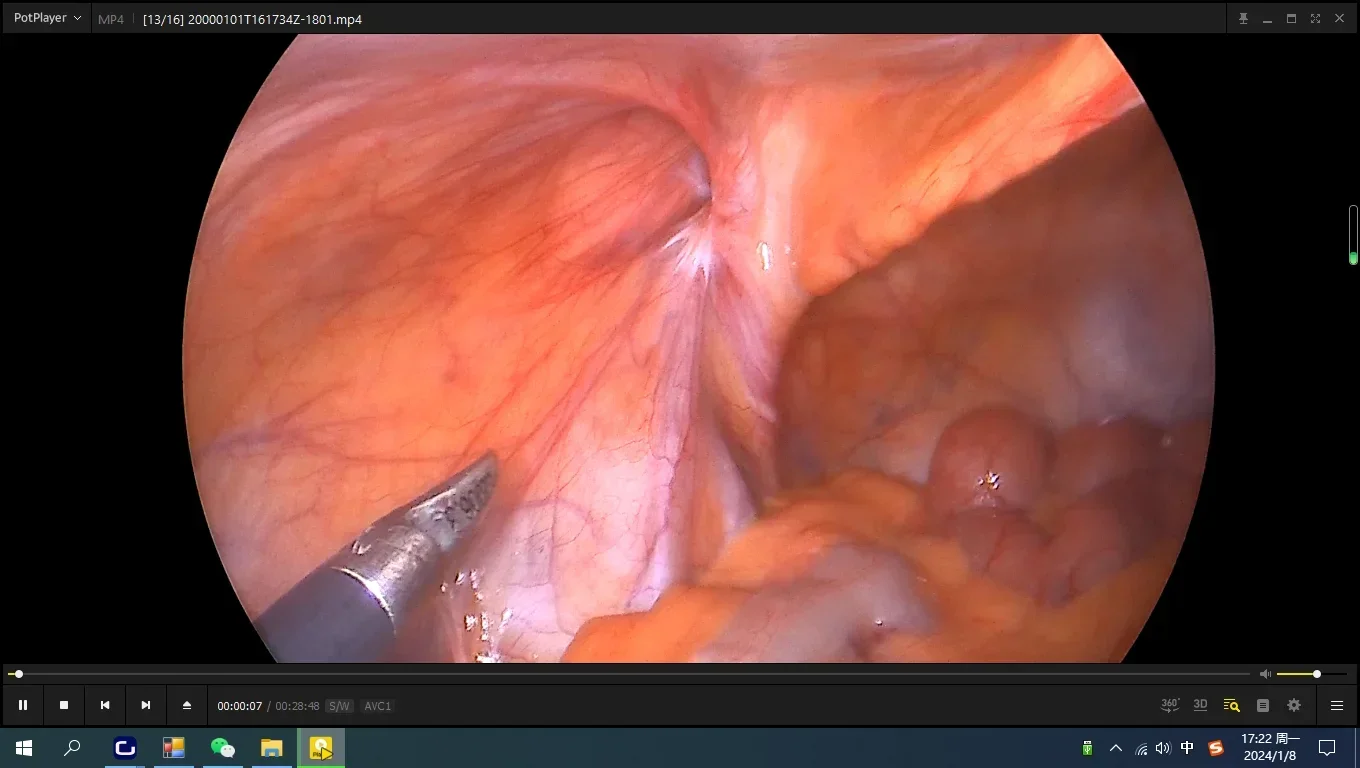Screen dimensions: 1360x768
Task: Click the volume slider track
Action: point(1300,674)
